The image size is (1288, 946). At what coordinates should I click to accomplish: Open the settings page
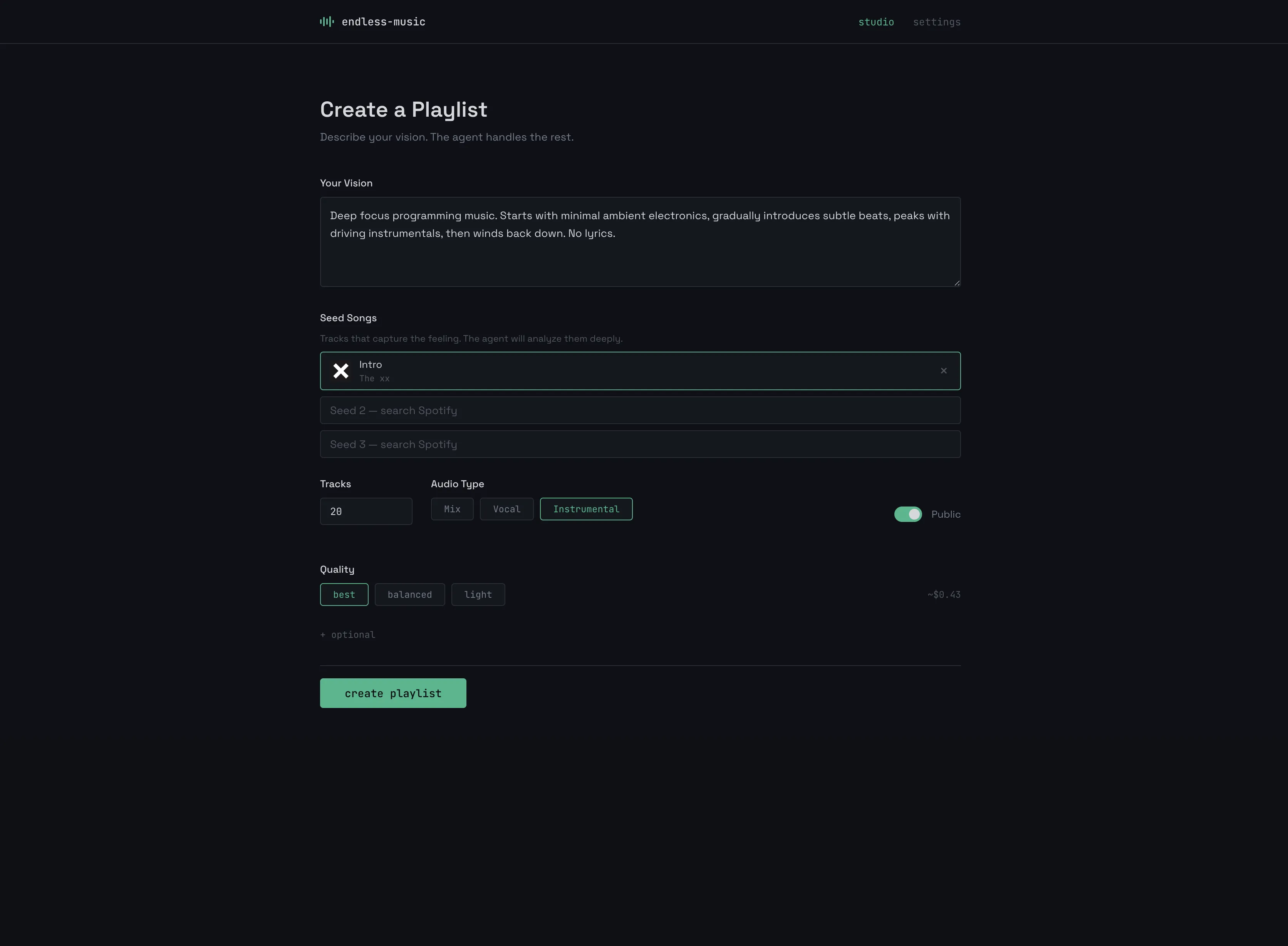937,22
